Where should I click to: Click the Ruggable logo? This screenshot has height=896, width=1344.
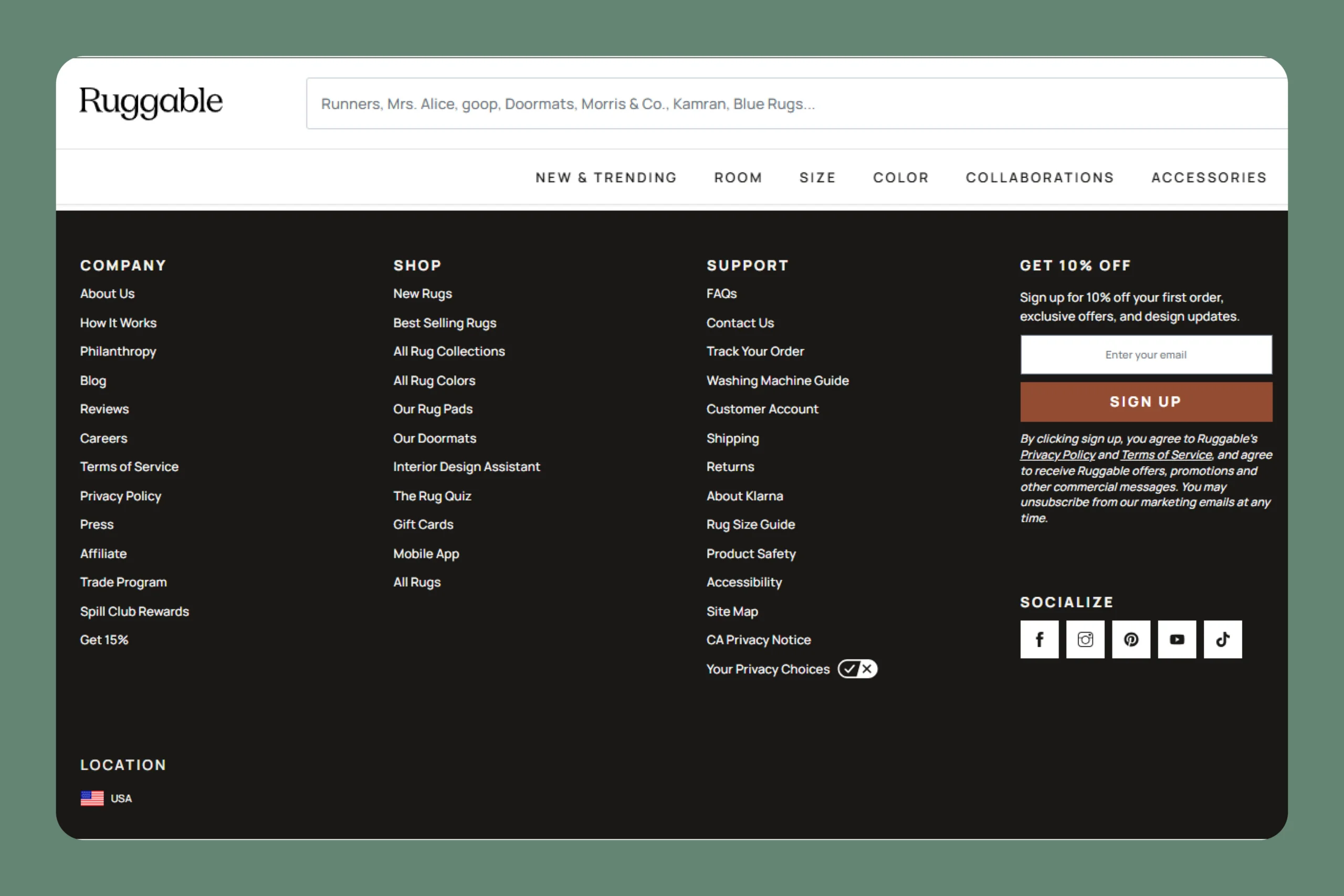[151, 102]
